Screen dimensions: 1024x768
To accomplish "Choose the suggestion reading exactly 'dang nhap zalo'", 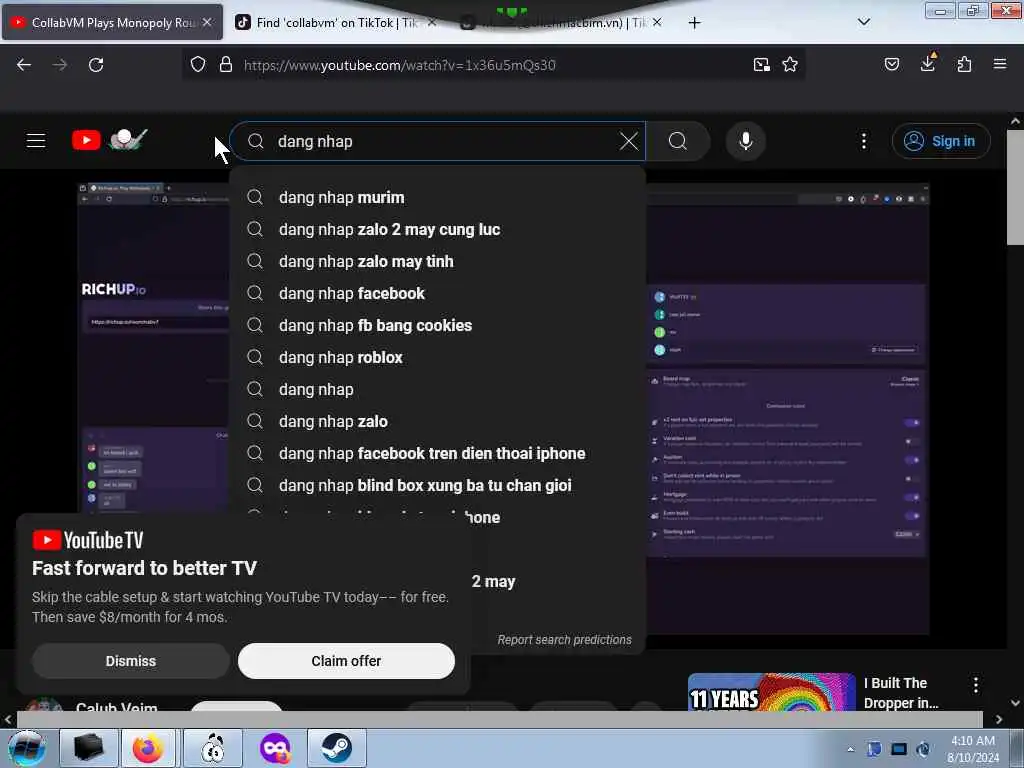I will coord(438,421).
